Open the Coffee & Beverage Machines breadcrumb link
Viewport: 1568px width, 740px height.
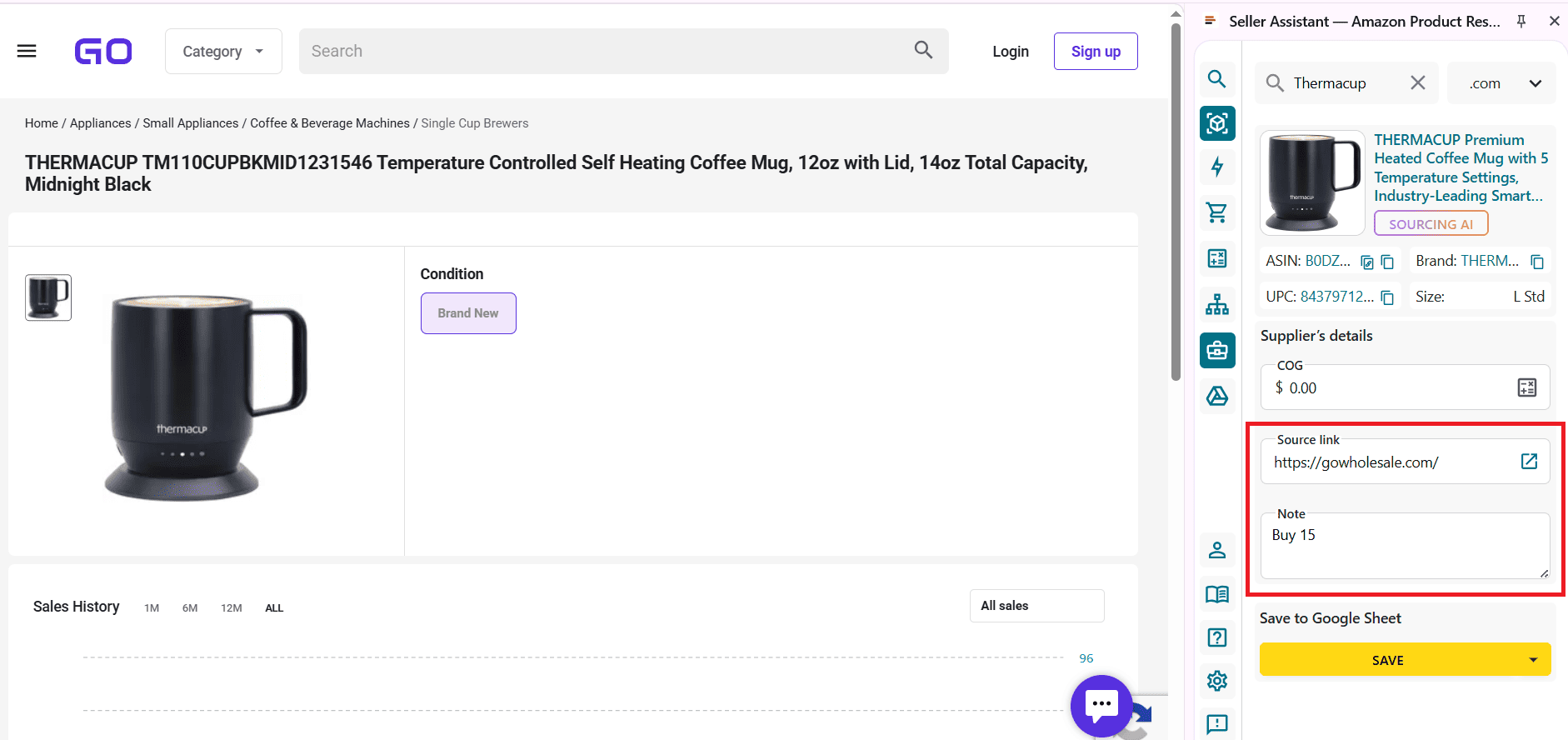coord(329,122)
